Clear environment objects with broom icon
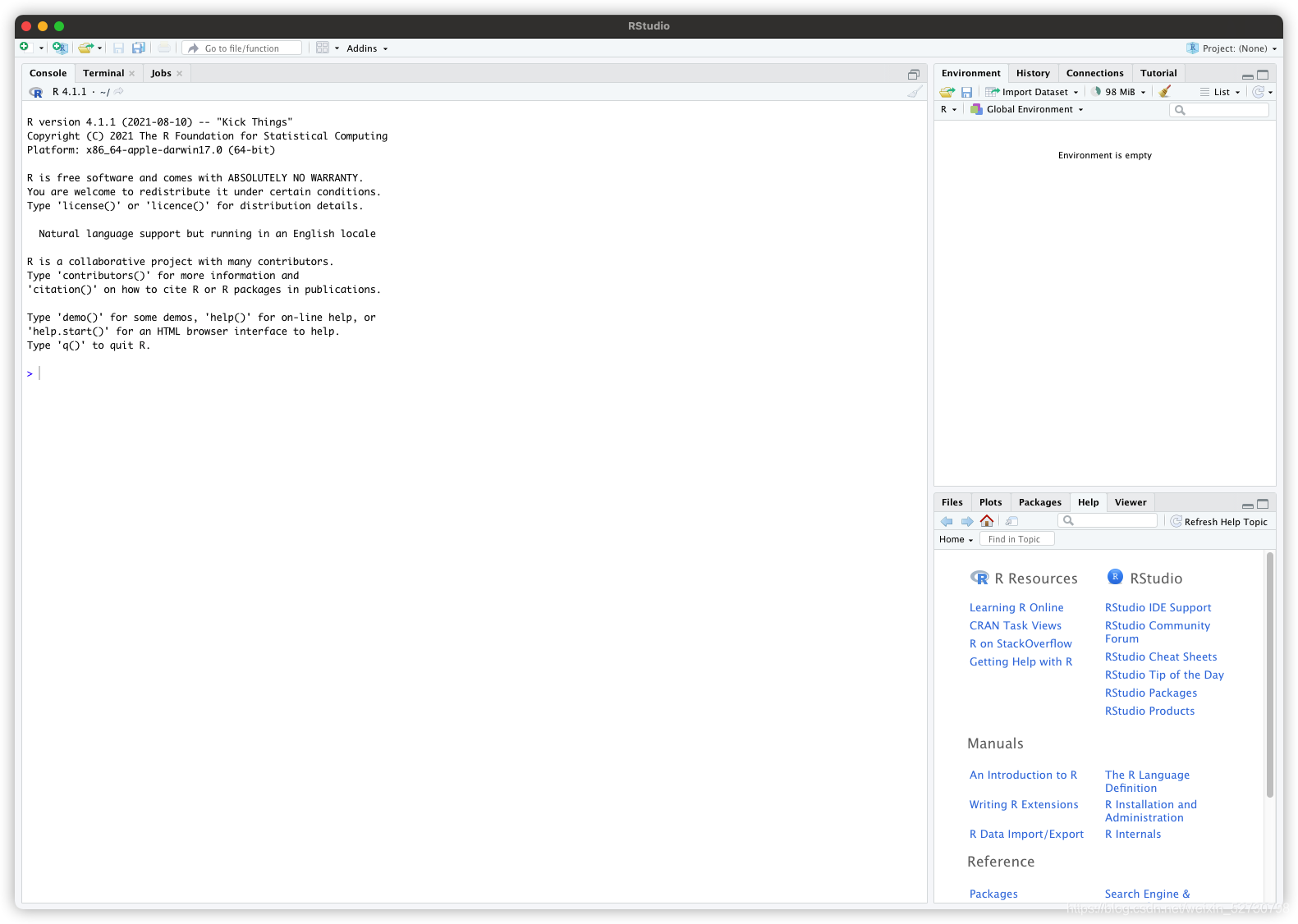Screen dimensions: 1298x924 (1165, 92)
